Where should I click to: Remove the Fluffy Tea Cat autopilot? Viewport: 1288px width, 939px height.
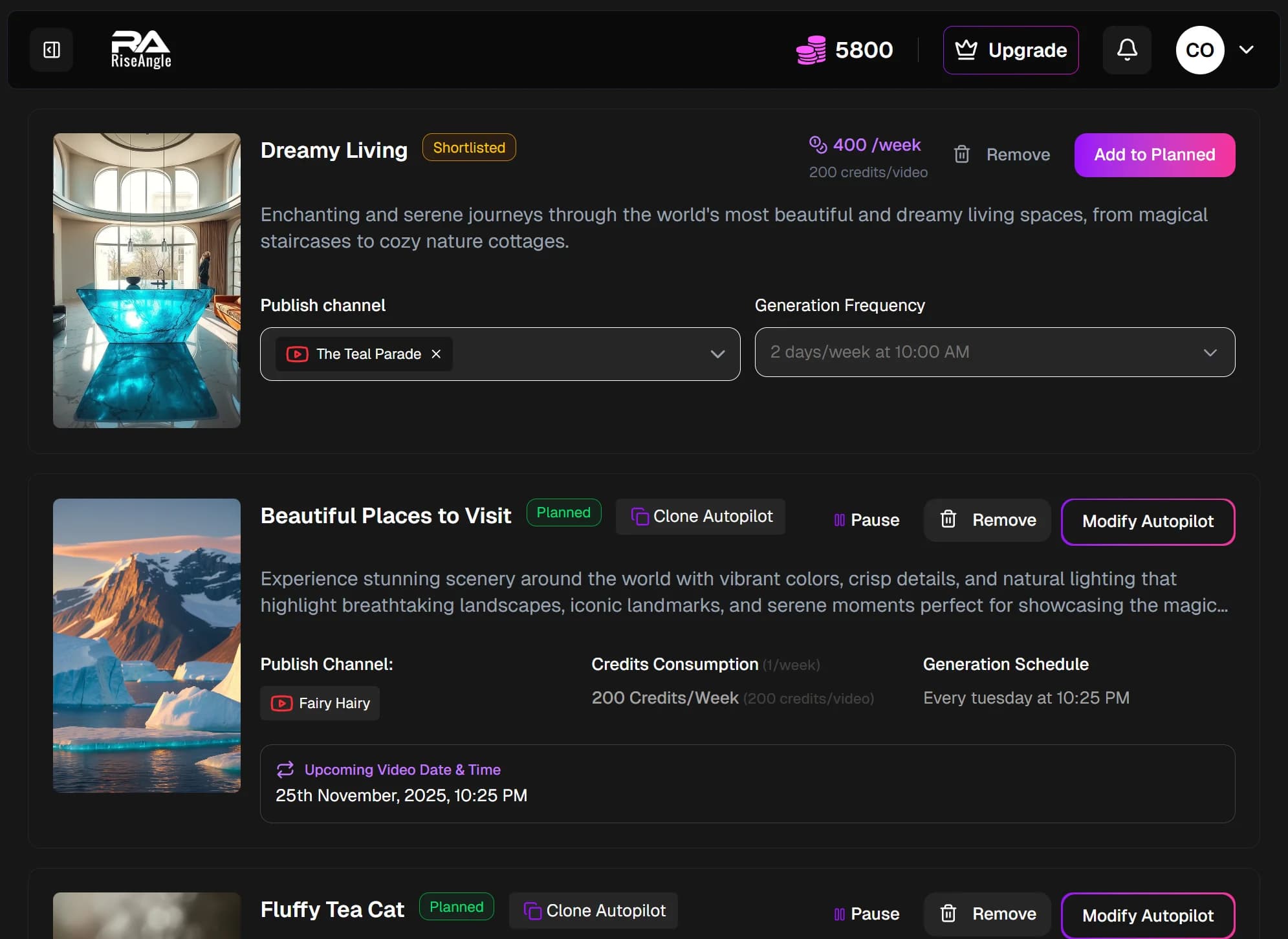point(987,914)
